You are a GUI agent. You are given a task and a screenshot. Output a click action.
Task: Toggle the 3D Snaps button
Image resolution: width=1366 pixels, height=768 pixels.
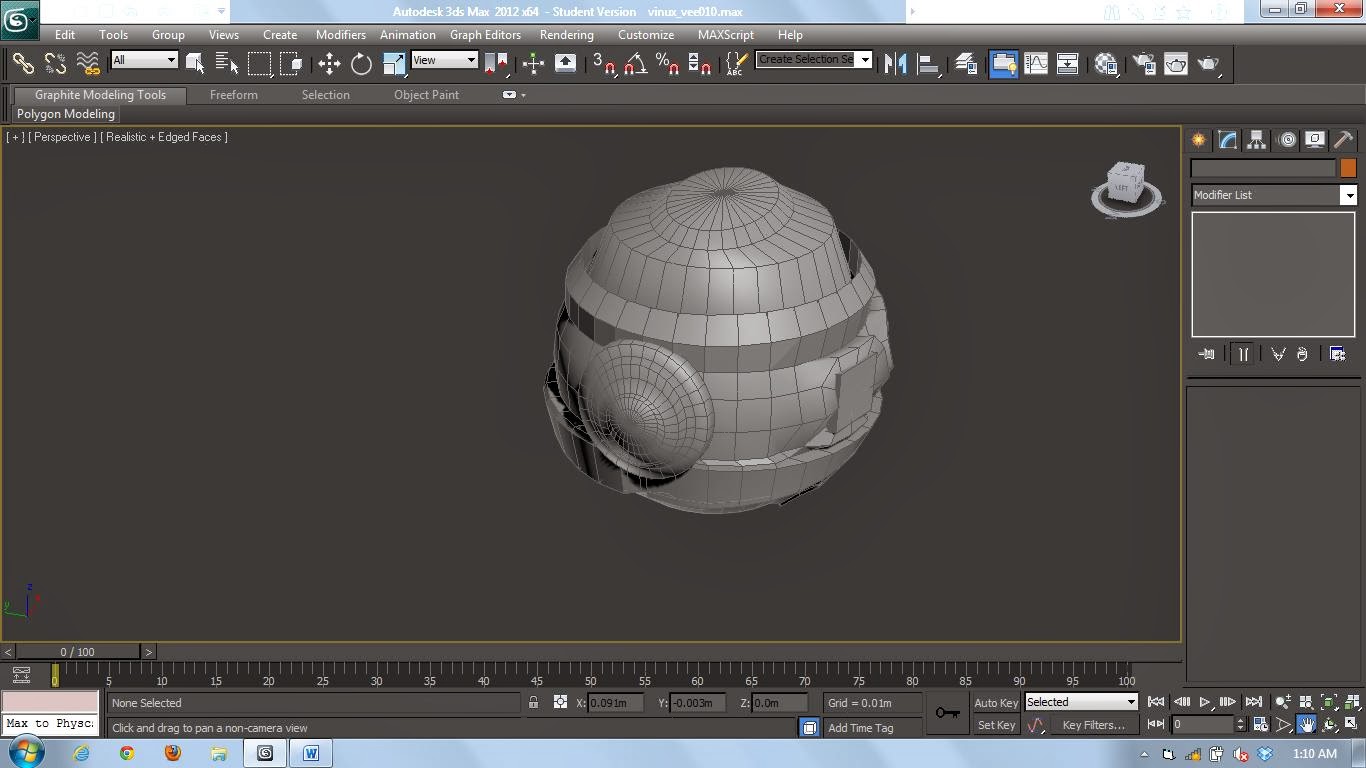(603, 64)
